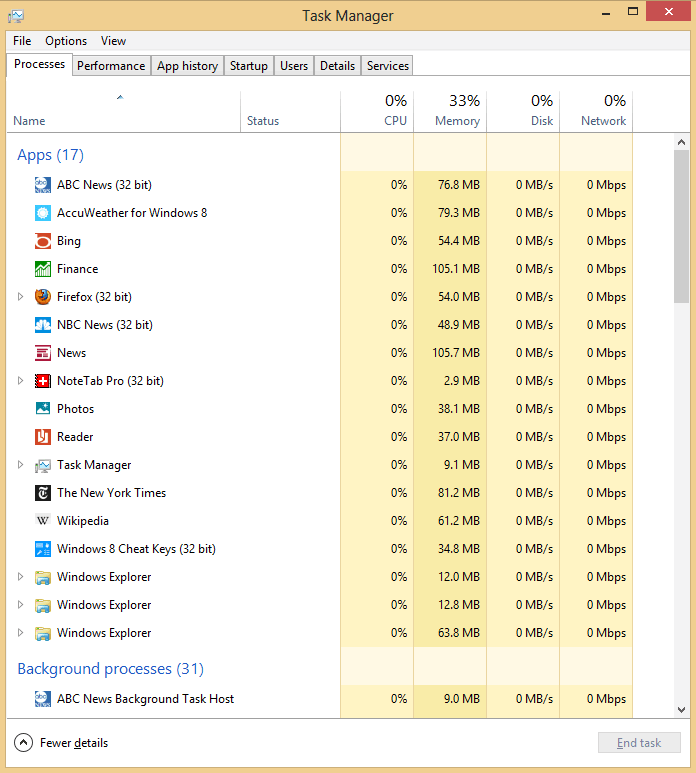Select the Finance process row name

tap(77, 269)
